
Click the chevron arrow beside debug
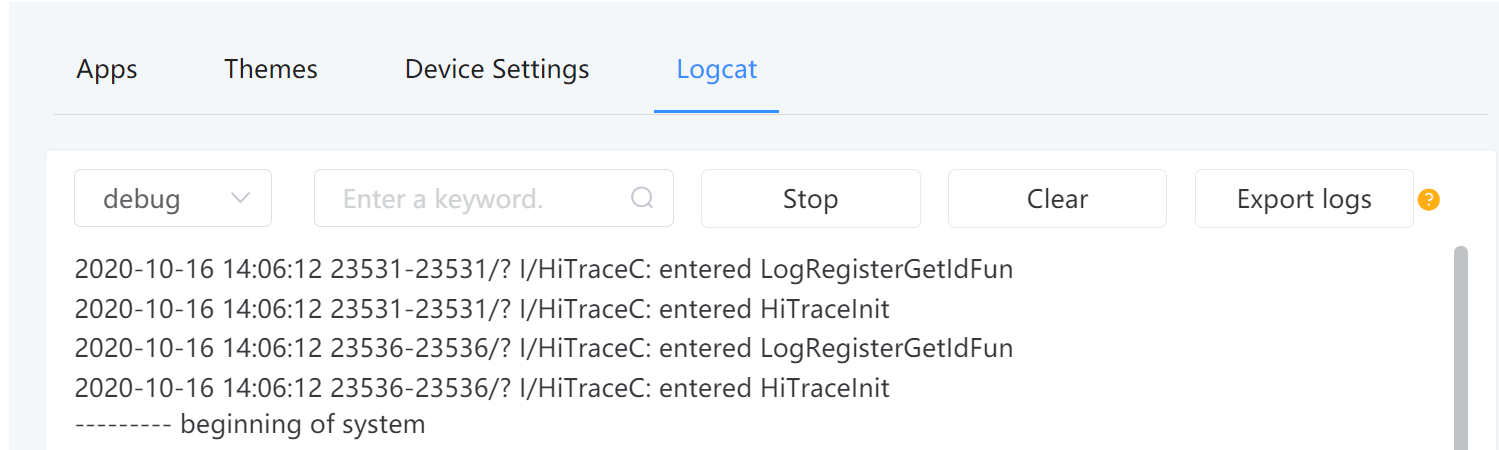pos(240,198)
